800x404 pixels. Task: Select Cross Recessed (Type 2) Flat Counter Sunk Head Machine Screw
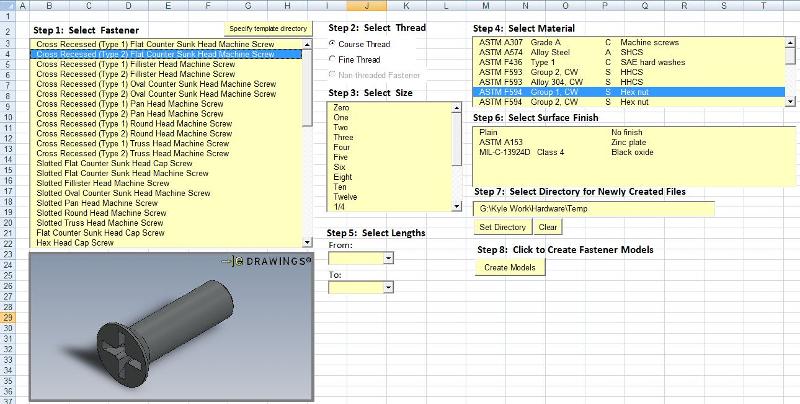pyautogui.click(x=166, y=54)
